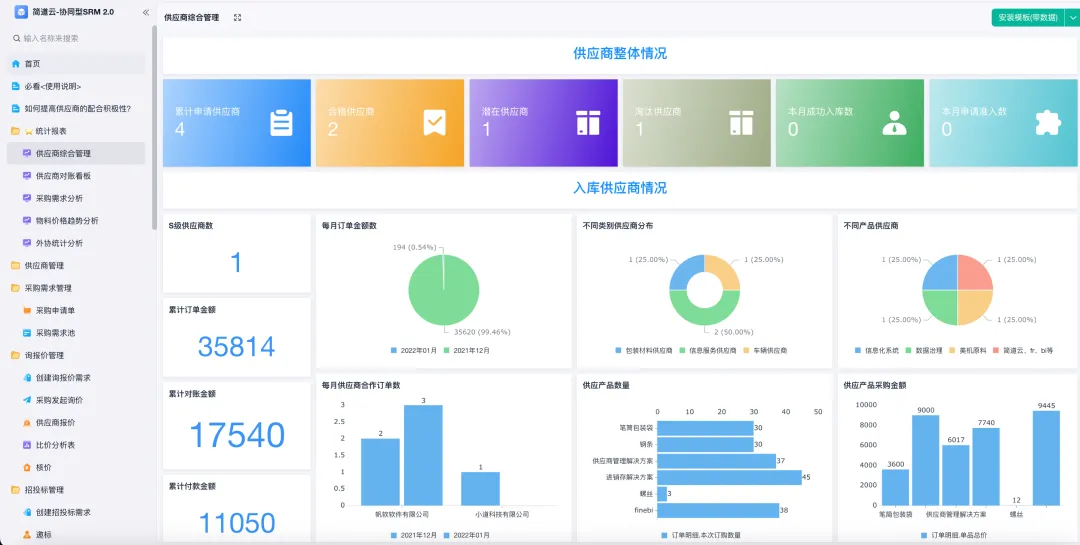Click clipboard icon on 累计申请供应商 card

[281, 123]
